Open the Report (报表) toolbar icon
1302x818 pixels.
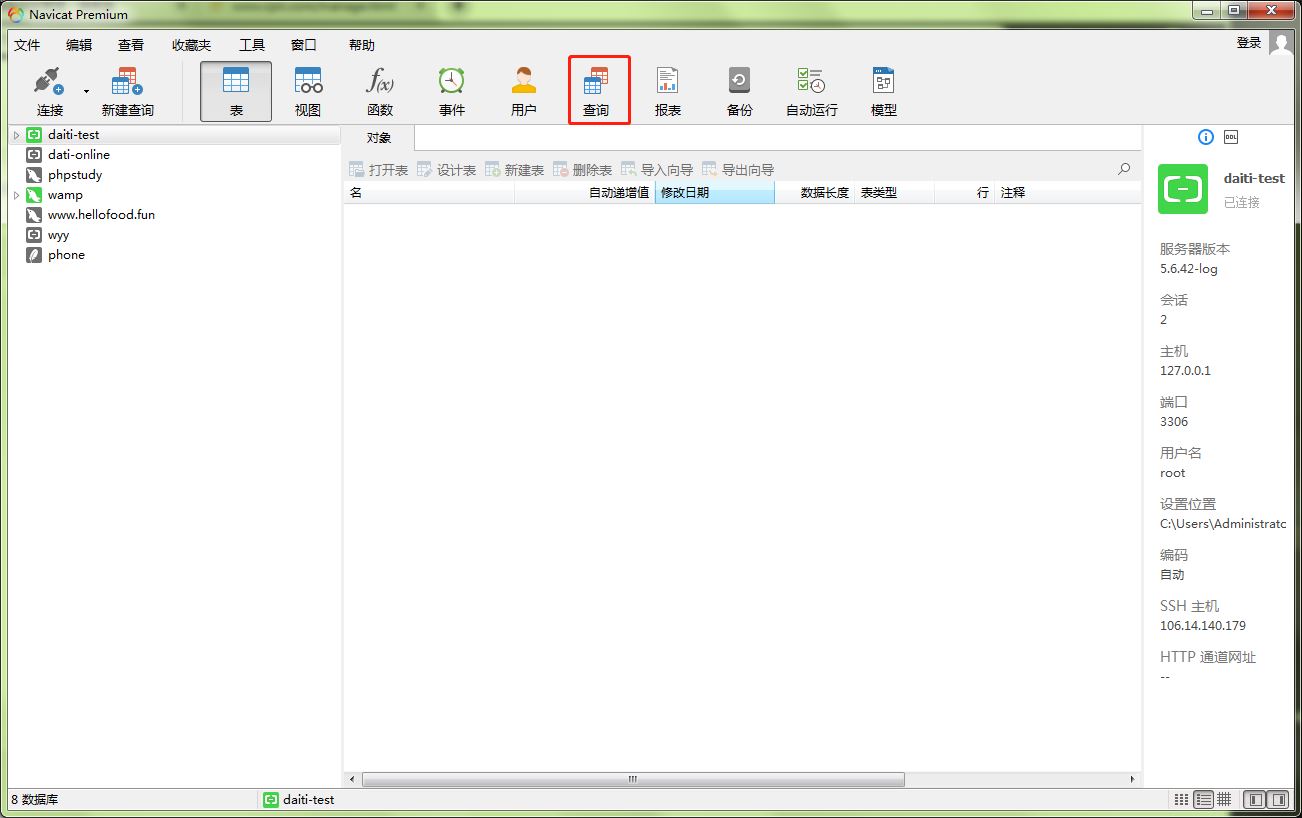click(668, 90)
